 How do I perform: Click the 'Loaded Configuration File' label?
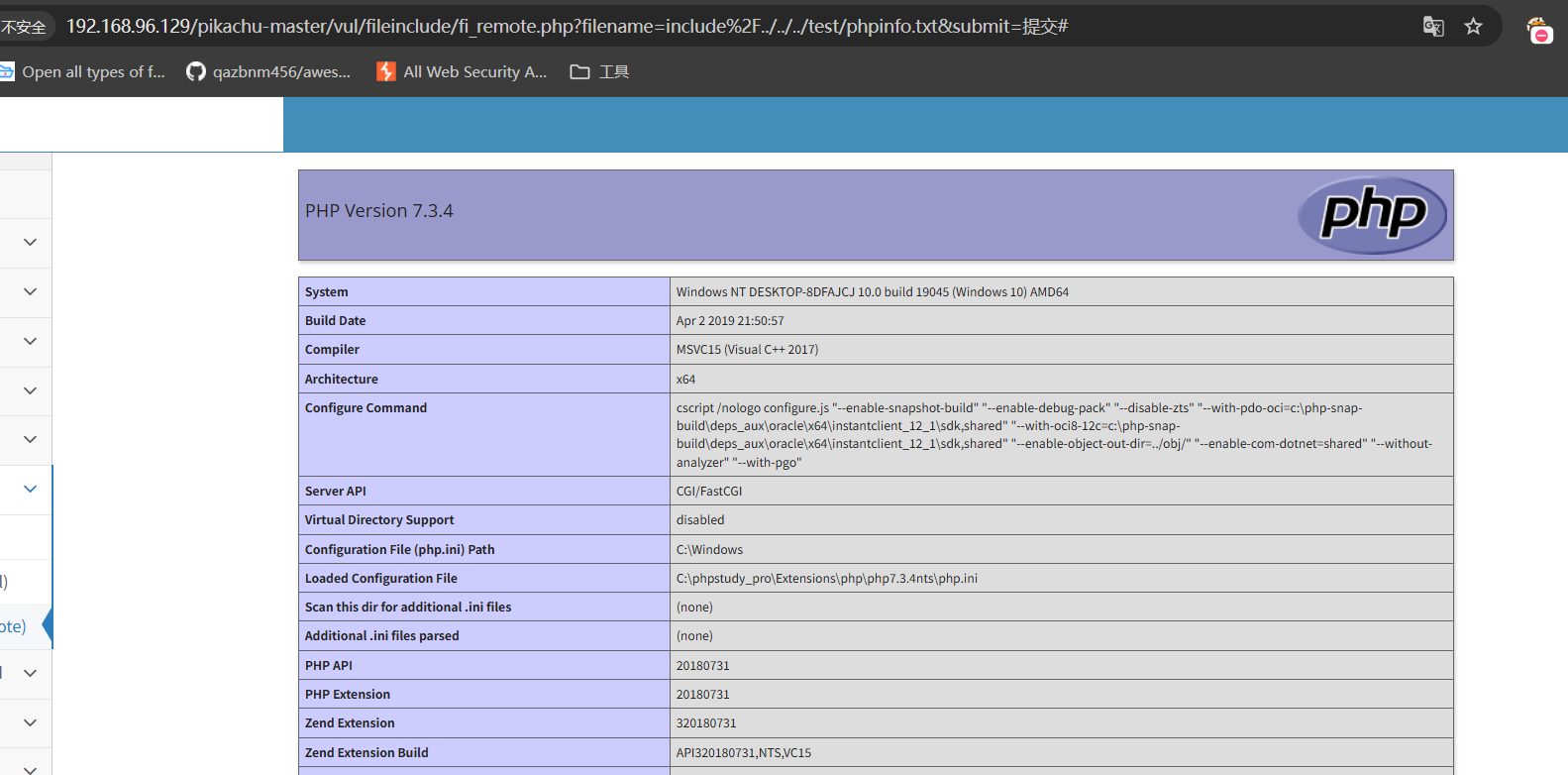click(x=381, y=579)
